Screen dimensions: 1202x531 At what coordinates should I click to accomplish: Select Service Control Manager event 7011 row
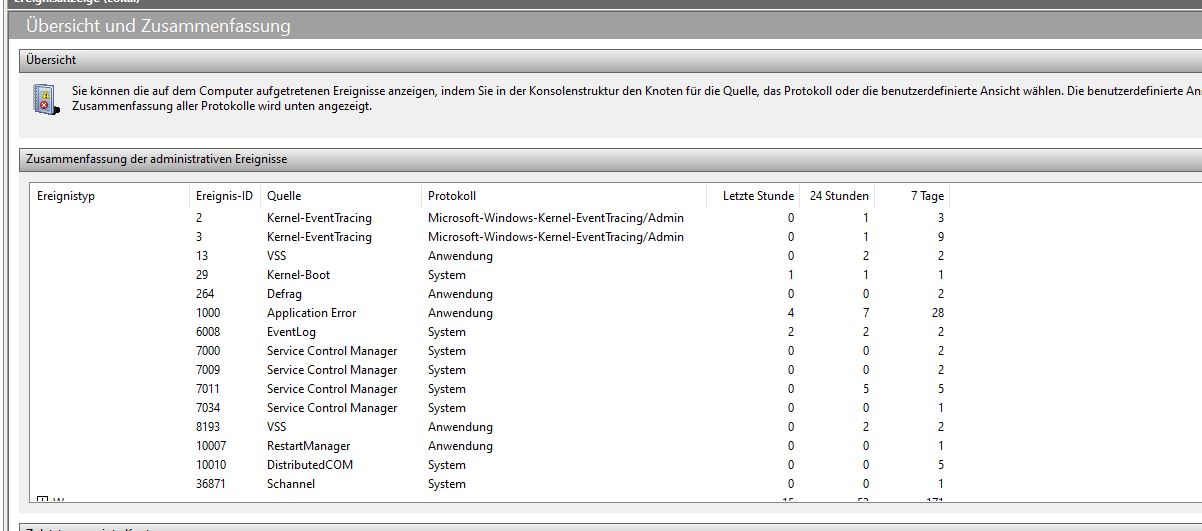click(331, 389)
